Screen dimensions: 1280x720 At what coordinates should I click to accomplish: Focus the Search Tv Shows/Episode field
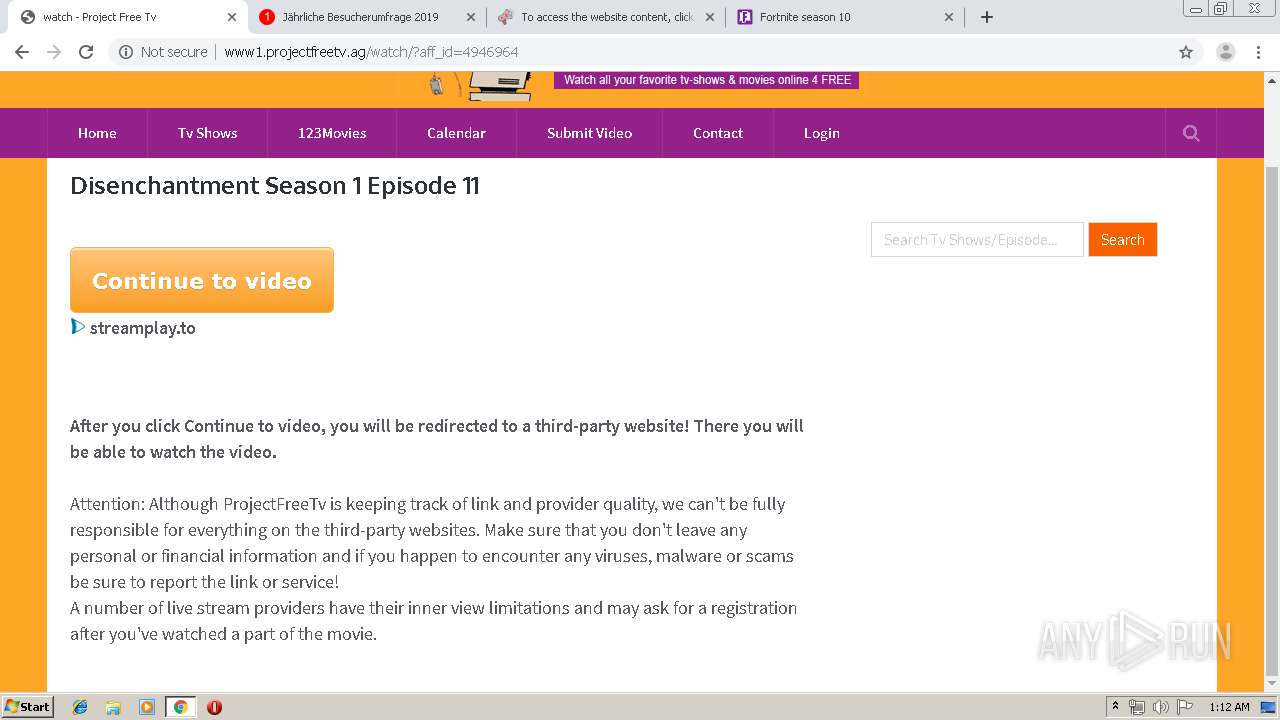[977, 239]
